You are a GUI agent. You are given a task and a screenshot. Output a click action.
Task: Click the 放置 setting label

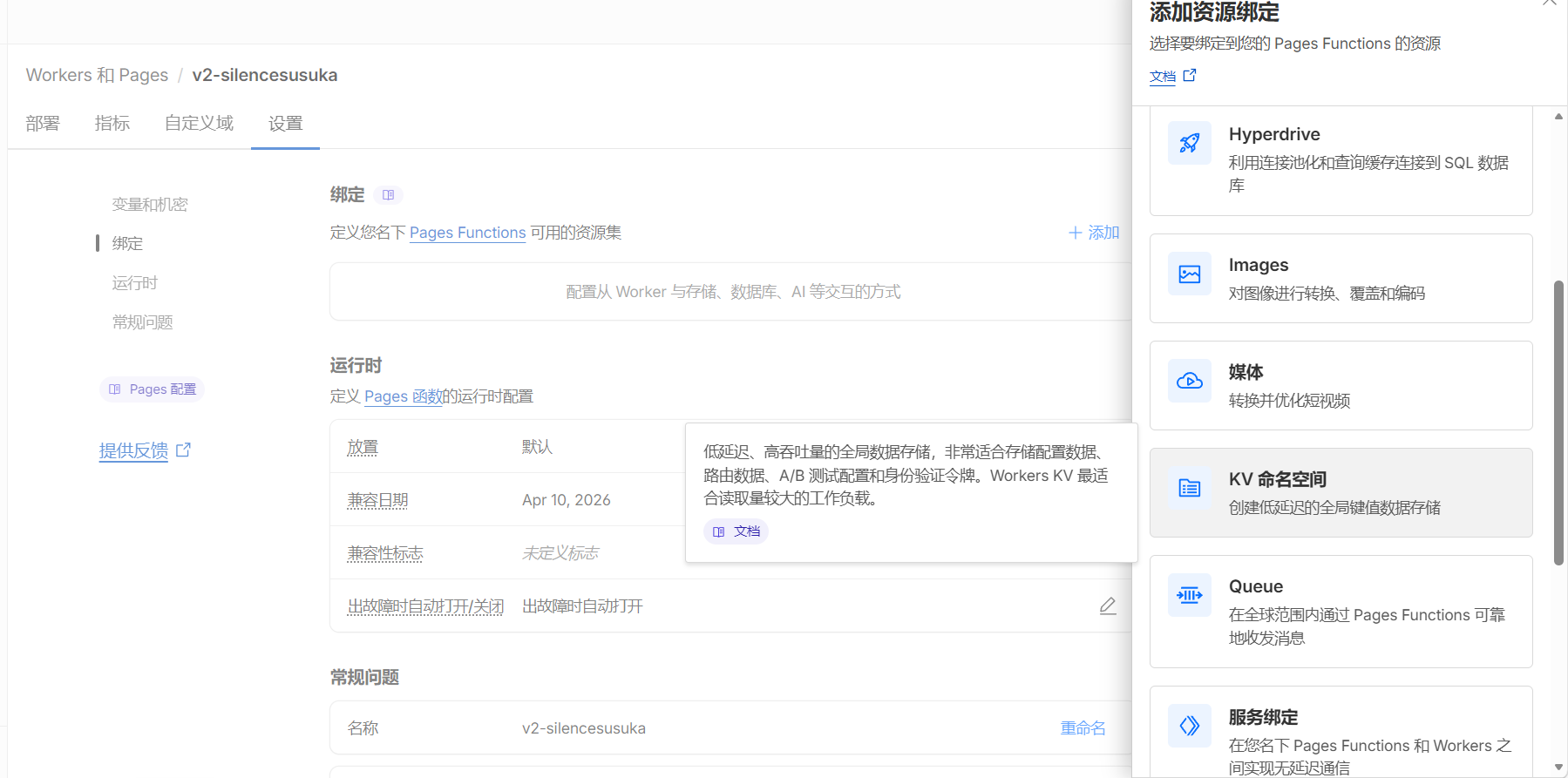point(363,447)
